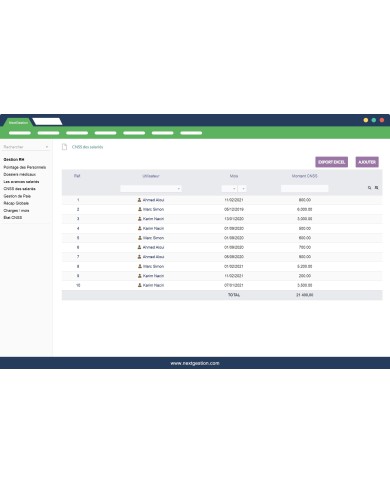The height and width of the screenshot is (484, 390).
Task: Open Charges / mois in the sidebar
Action: (16, 211)
